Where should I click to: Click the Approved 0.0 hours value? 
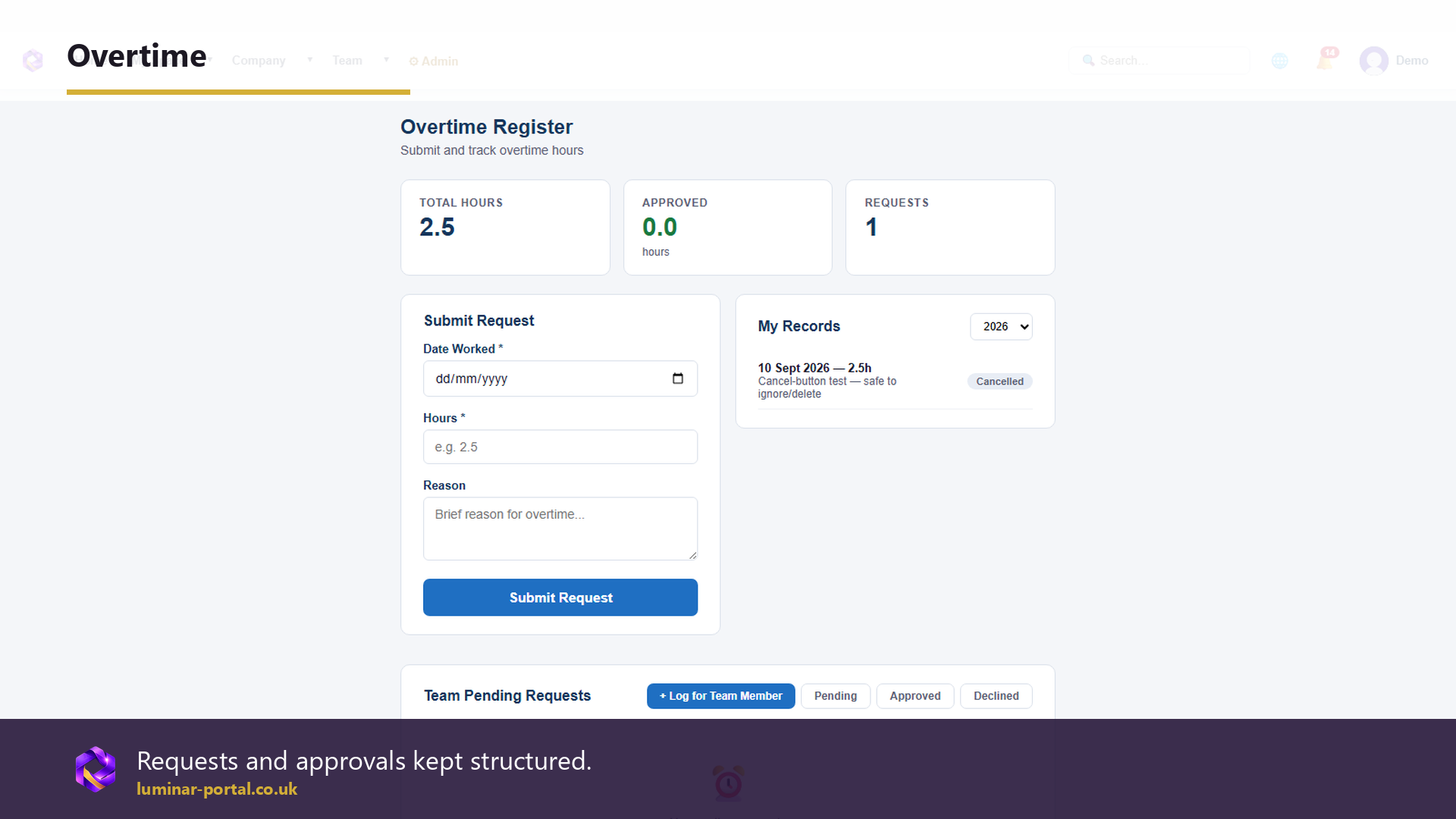[660, 227]
